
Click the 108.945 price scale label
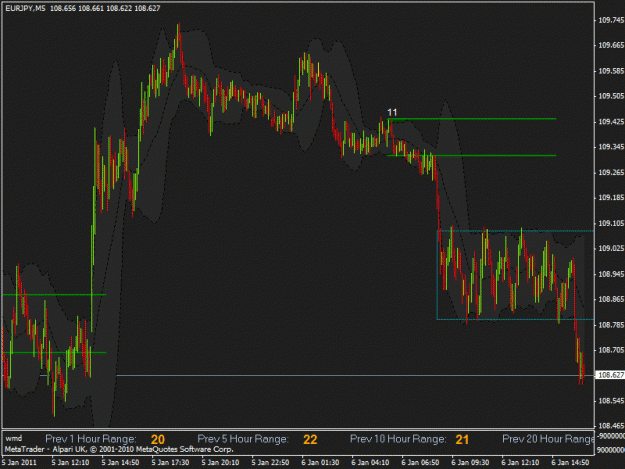click(x=611, y=274)
